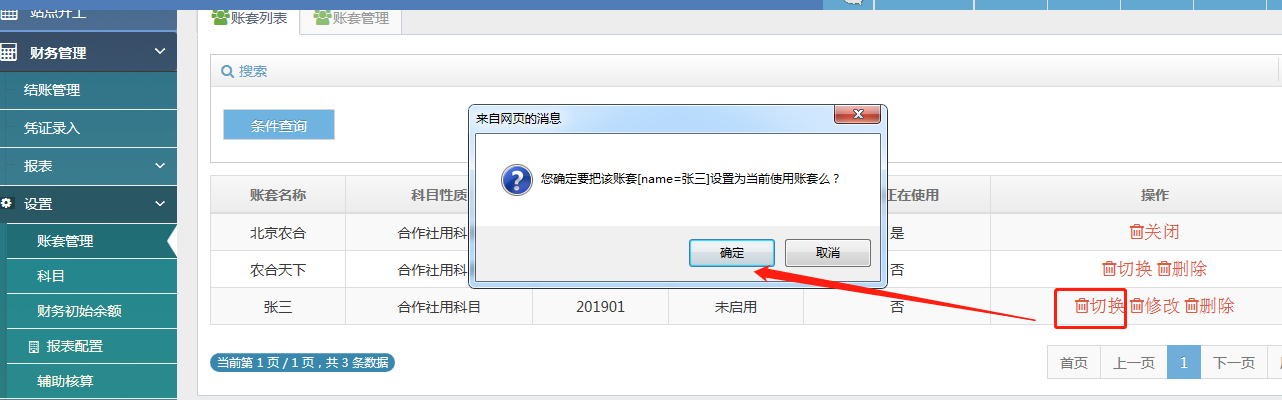This screenshot has width=1282, height=400.
Task: Click the blue question mark icon
Action: point(515,179)
